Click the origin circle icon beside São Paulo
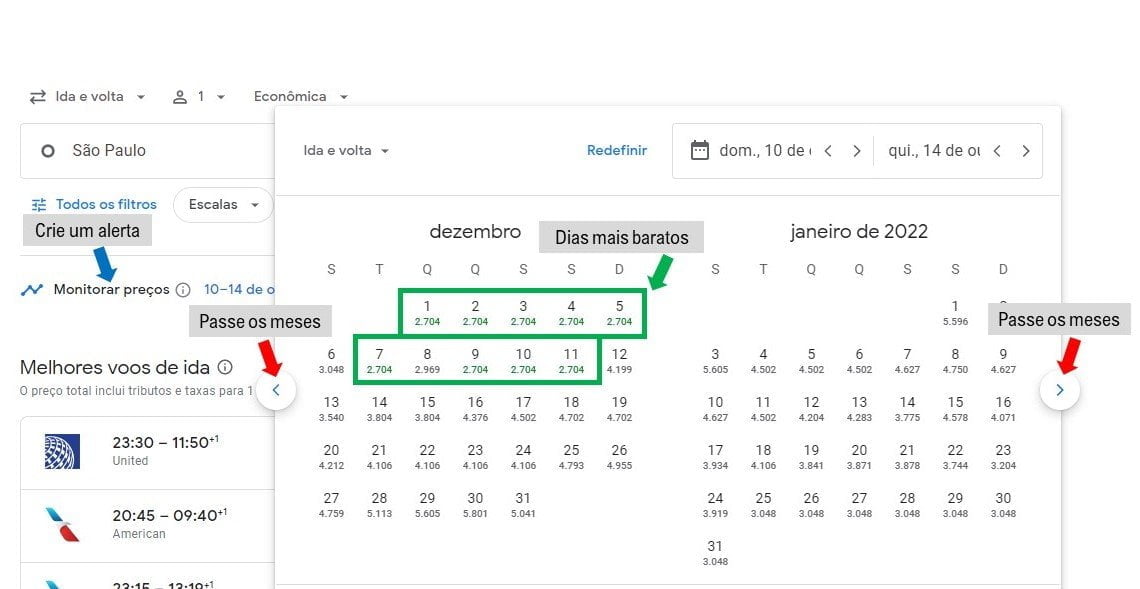The width and height of the screenshot is (1140, 589). 48,151
